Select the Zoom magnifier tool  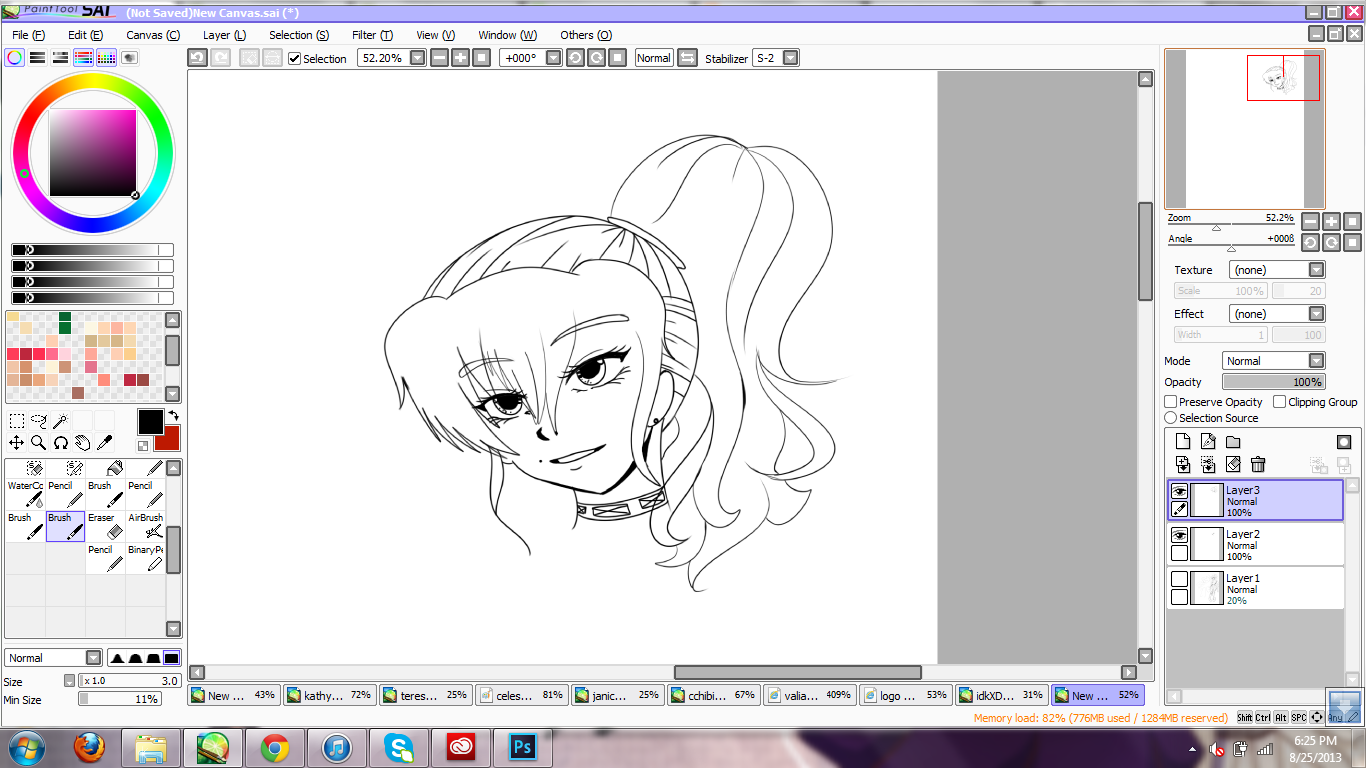point(39,442)
